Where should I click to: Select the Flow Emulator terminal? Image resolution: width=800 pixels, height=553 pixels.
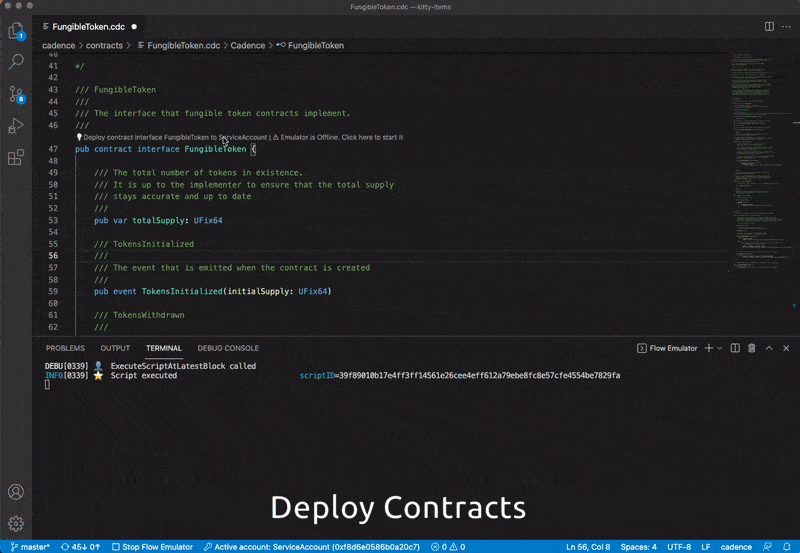click(667, 348)
